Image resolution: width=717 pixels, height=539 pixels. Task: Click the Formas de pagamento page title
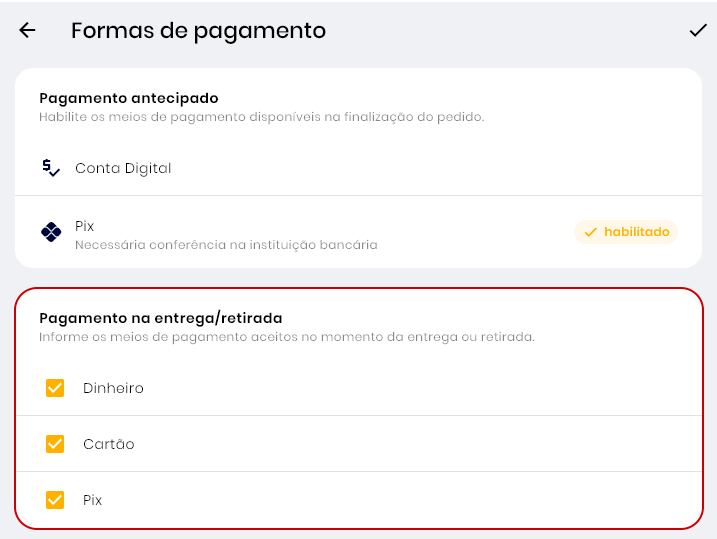[198, 31]
